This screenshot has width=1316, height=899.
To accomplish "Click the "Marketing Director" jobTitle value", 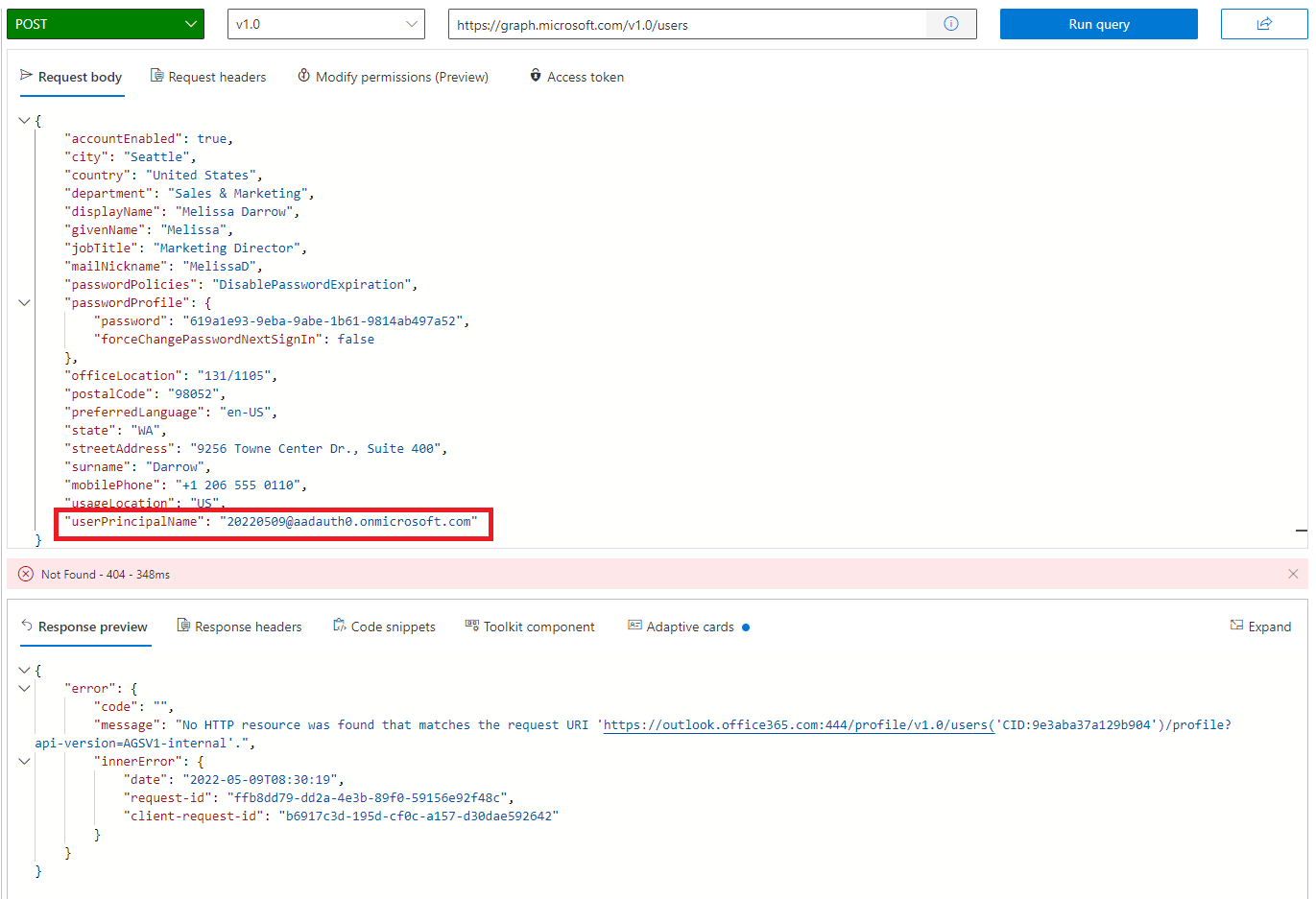I will (x=227, y=248).
